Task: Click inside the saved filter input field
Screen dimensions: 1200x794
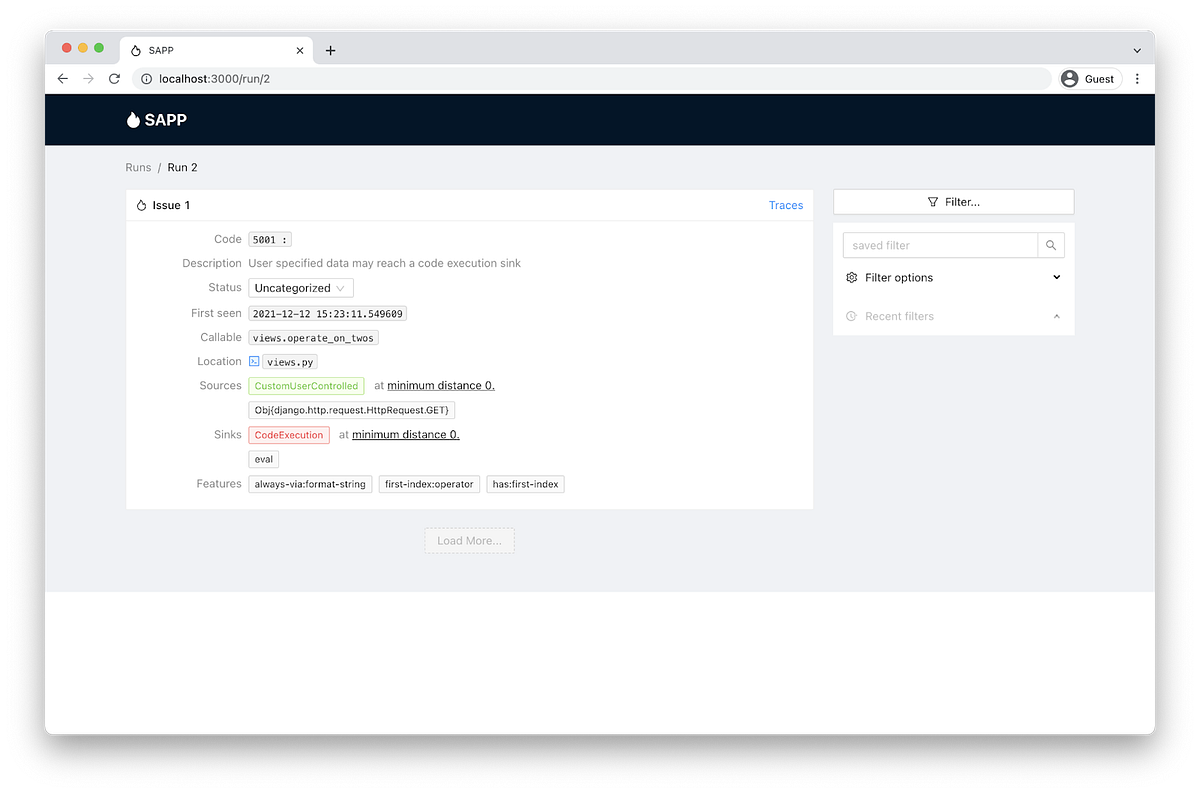Action: click(x=930, y=245)
